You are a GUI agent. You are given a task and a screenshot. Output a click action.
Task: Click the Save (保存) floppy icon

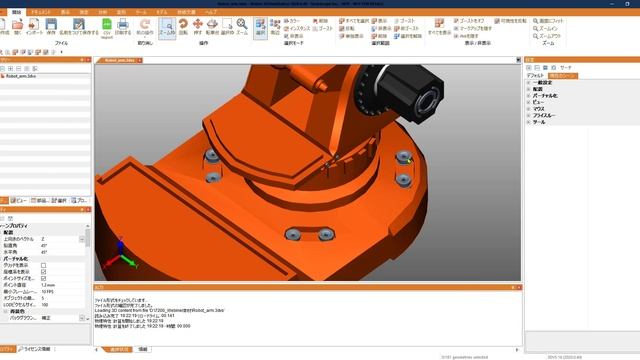pos(51,24)
